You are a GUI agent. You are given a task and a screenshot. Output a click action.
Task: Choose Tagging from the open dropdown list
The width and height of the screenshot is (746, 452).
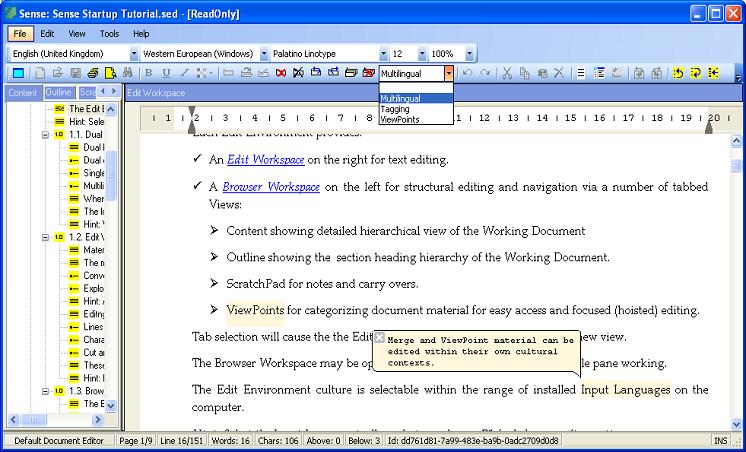tap(394, 109)
